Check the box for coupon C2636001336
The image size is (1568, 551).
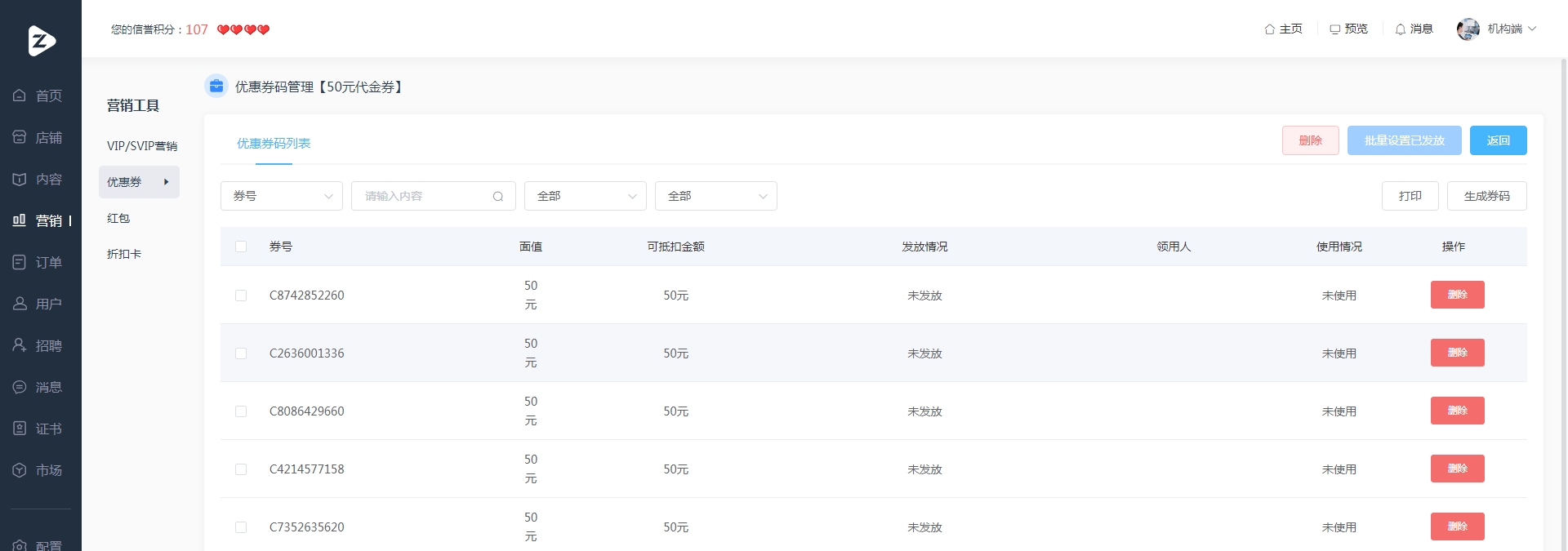(241, 353)
